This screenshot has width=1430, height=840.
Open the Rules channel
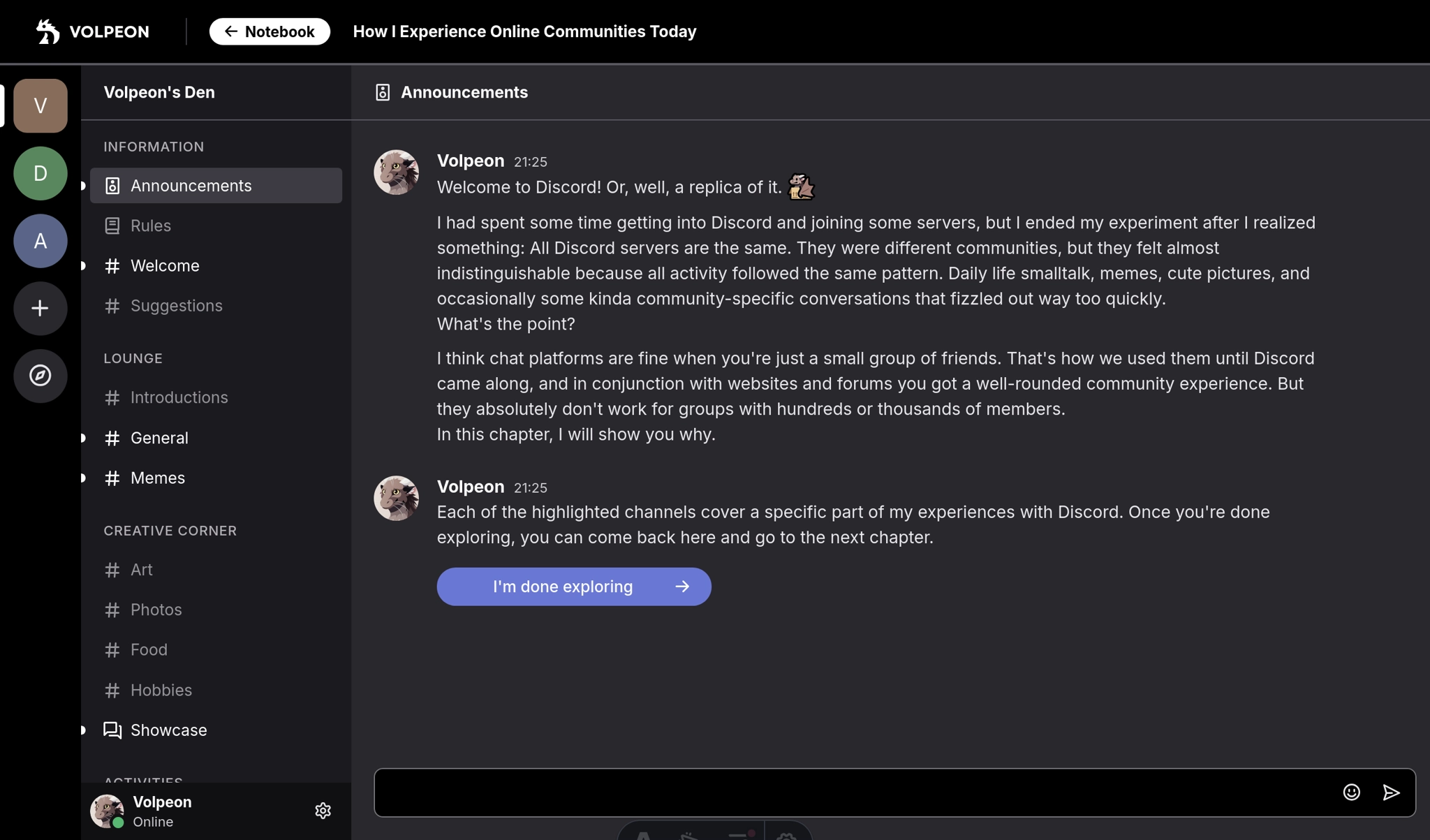[x=151, y=226]
